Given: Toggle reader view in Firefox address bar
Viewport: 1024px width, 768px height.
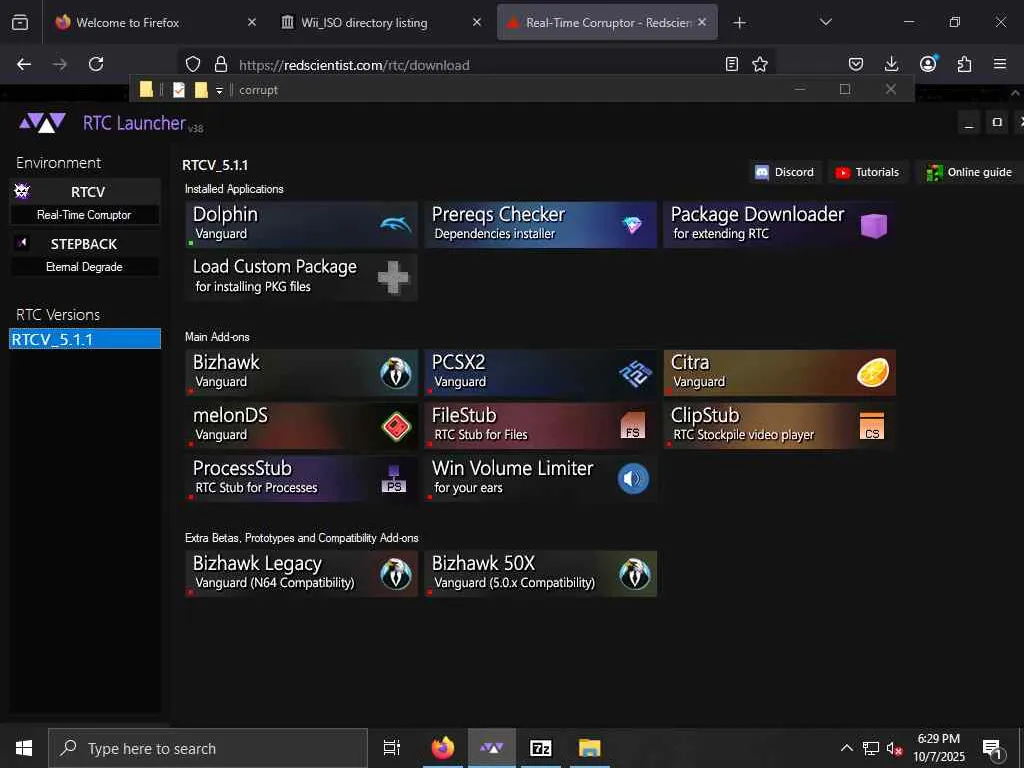Looking at the screenshot, I should [731, 64].
